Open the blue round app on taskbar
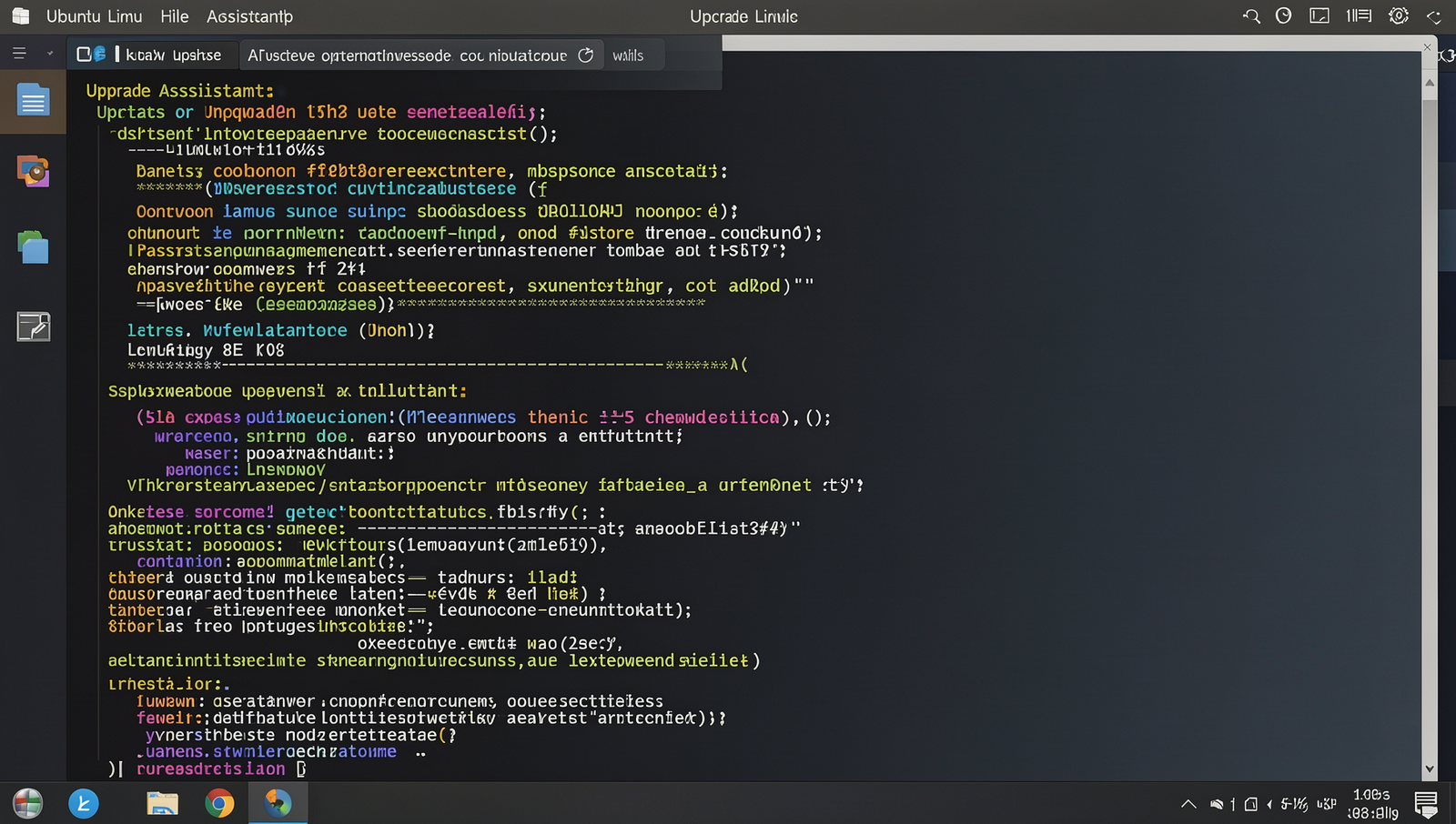1456x824 pixels. (84, 803)
